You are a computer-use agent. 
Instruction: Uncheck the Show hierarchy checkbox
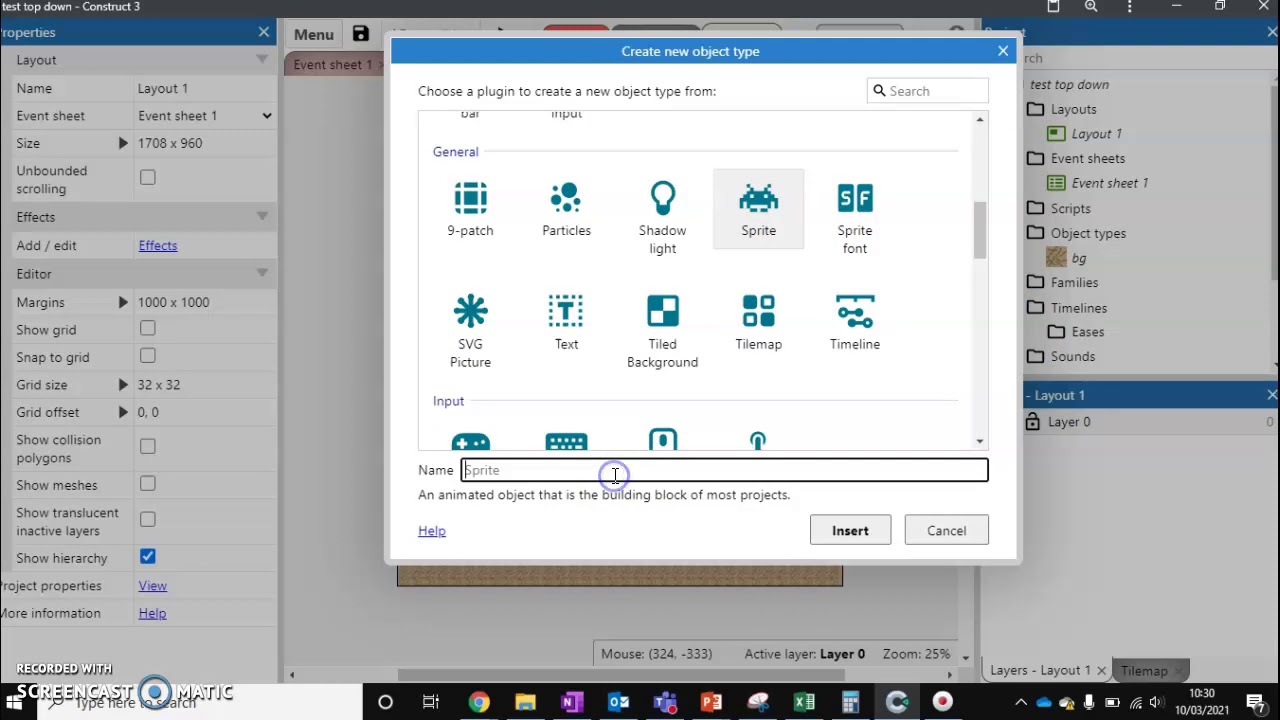pos(147,557)
